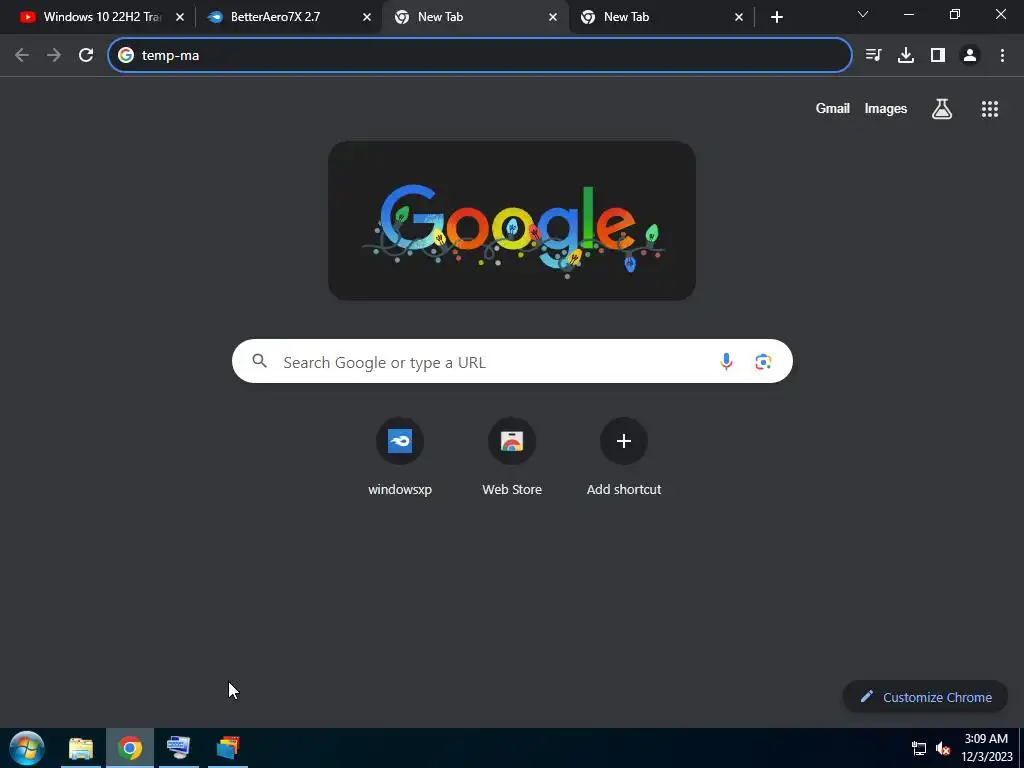Viewport: 1024px width, 768px height.
Task: Close the last New Tab tab
Action: (739, 17)
